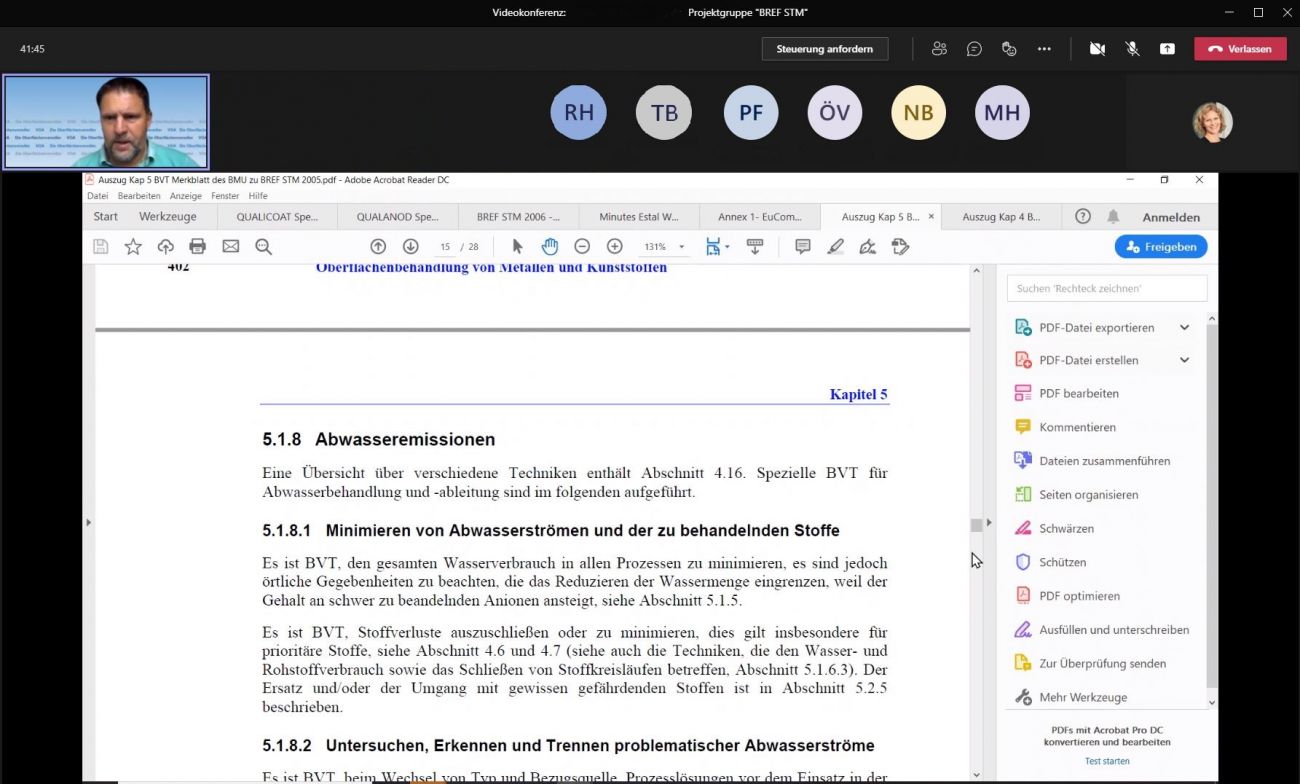1300x784 pixels.
Task: Open the Fenster menu
Action: (x=225, y=196)
